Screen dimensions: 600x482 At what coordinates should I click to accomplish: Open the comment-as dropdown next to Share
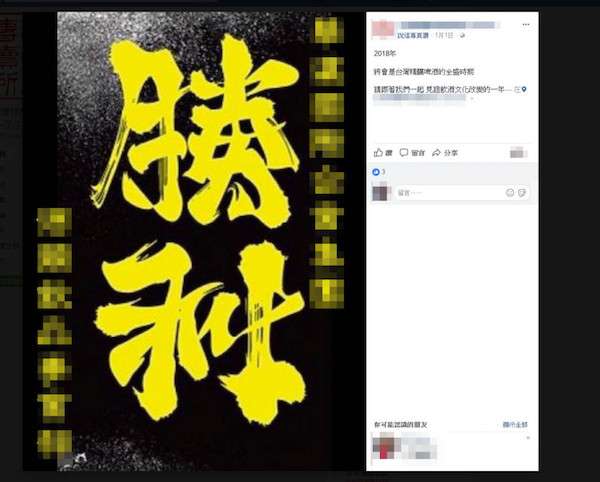pyautogui.click(x=519, y=153)
